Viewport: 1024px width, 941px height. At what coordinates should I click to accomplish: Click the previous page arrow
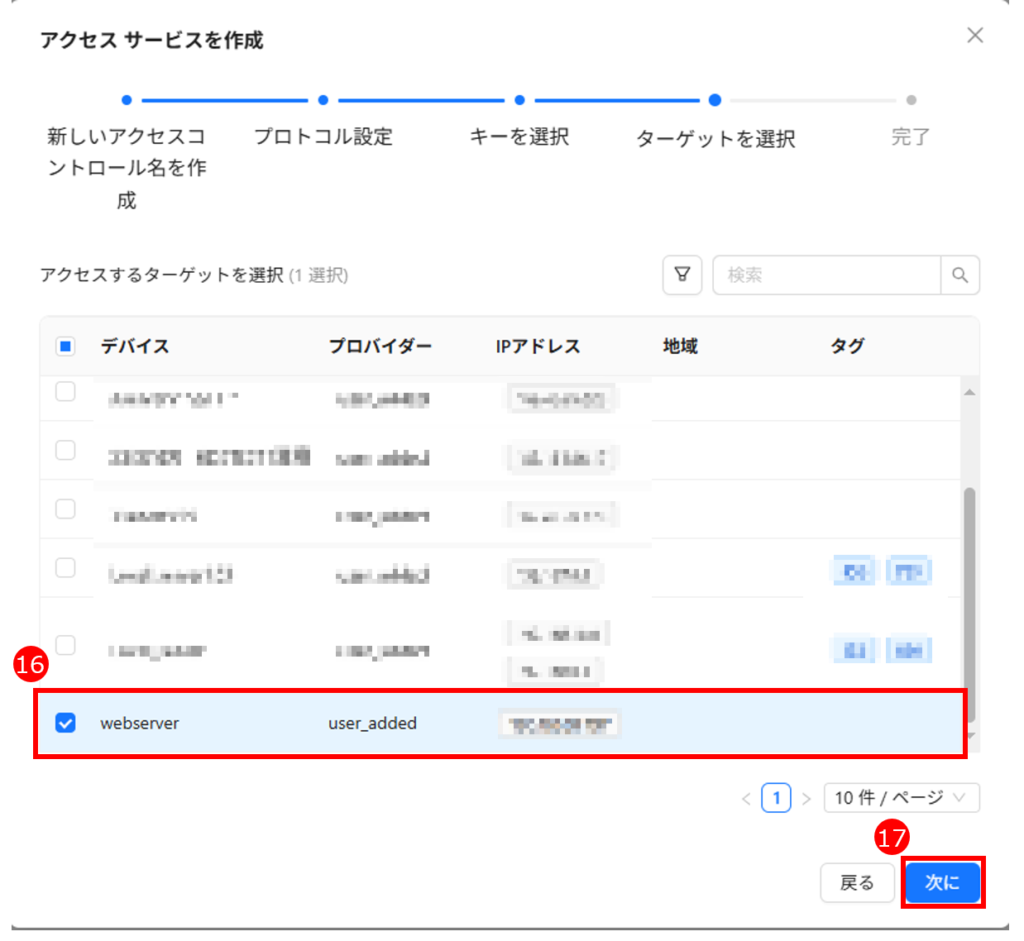pos(745,798)
